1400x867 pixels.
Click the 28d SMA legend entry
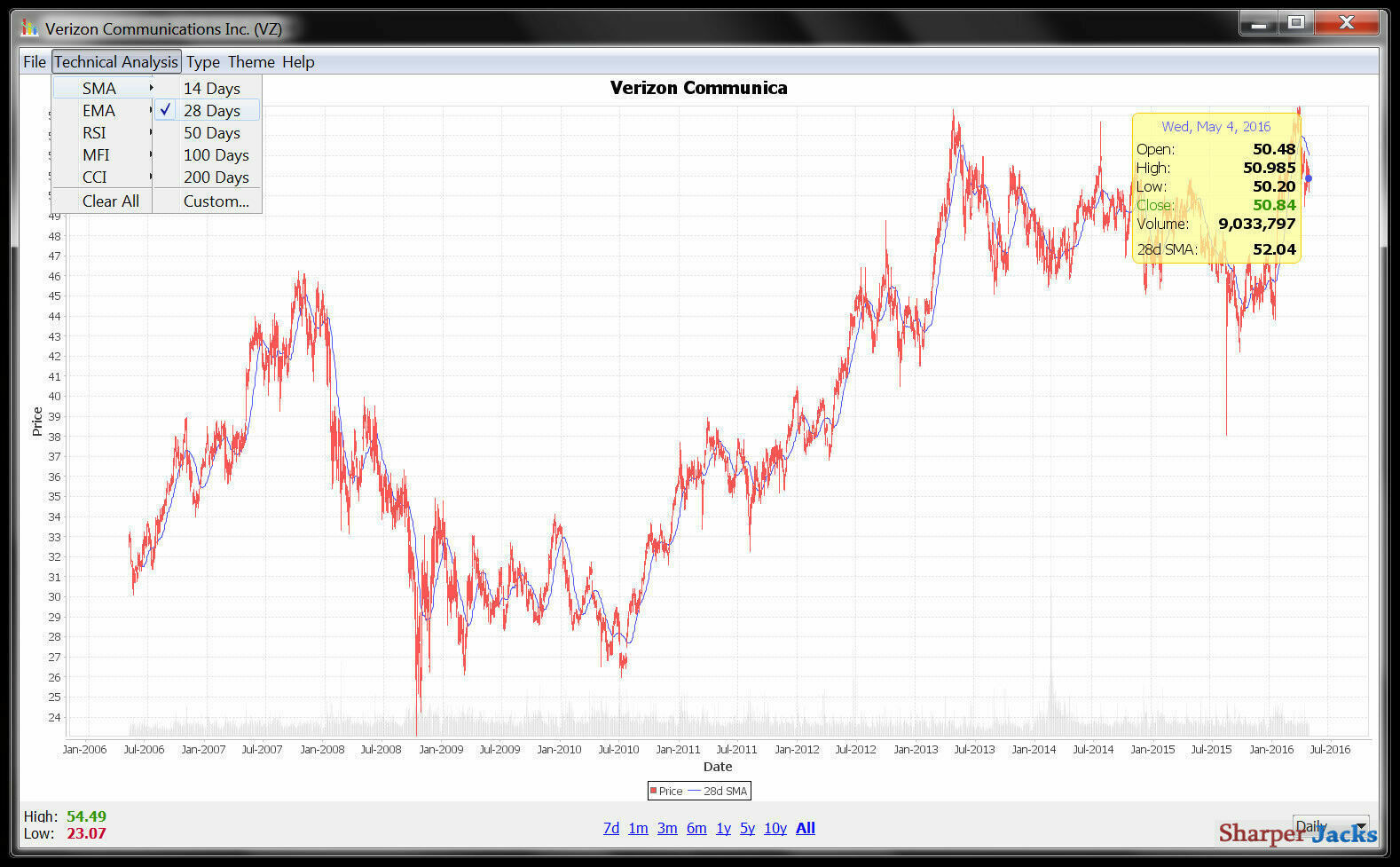tap(717, 791)
